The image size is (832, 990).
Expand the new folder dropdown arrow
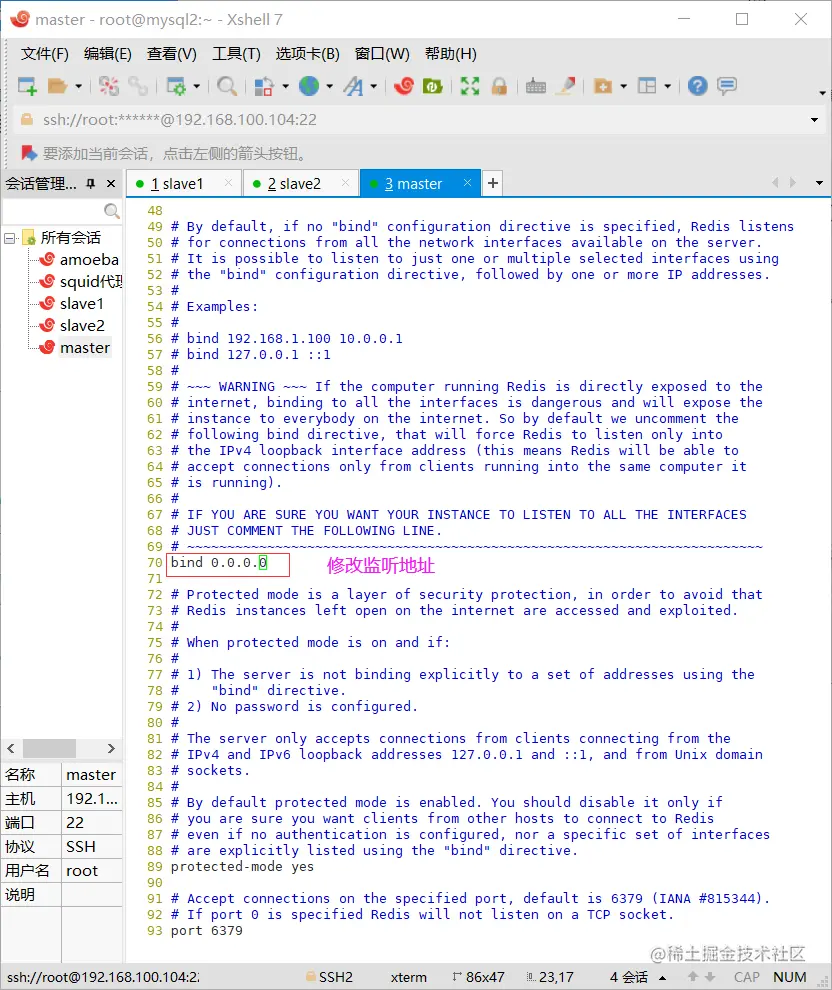[x=624, y=86]
